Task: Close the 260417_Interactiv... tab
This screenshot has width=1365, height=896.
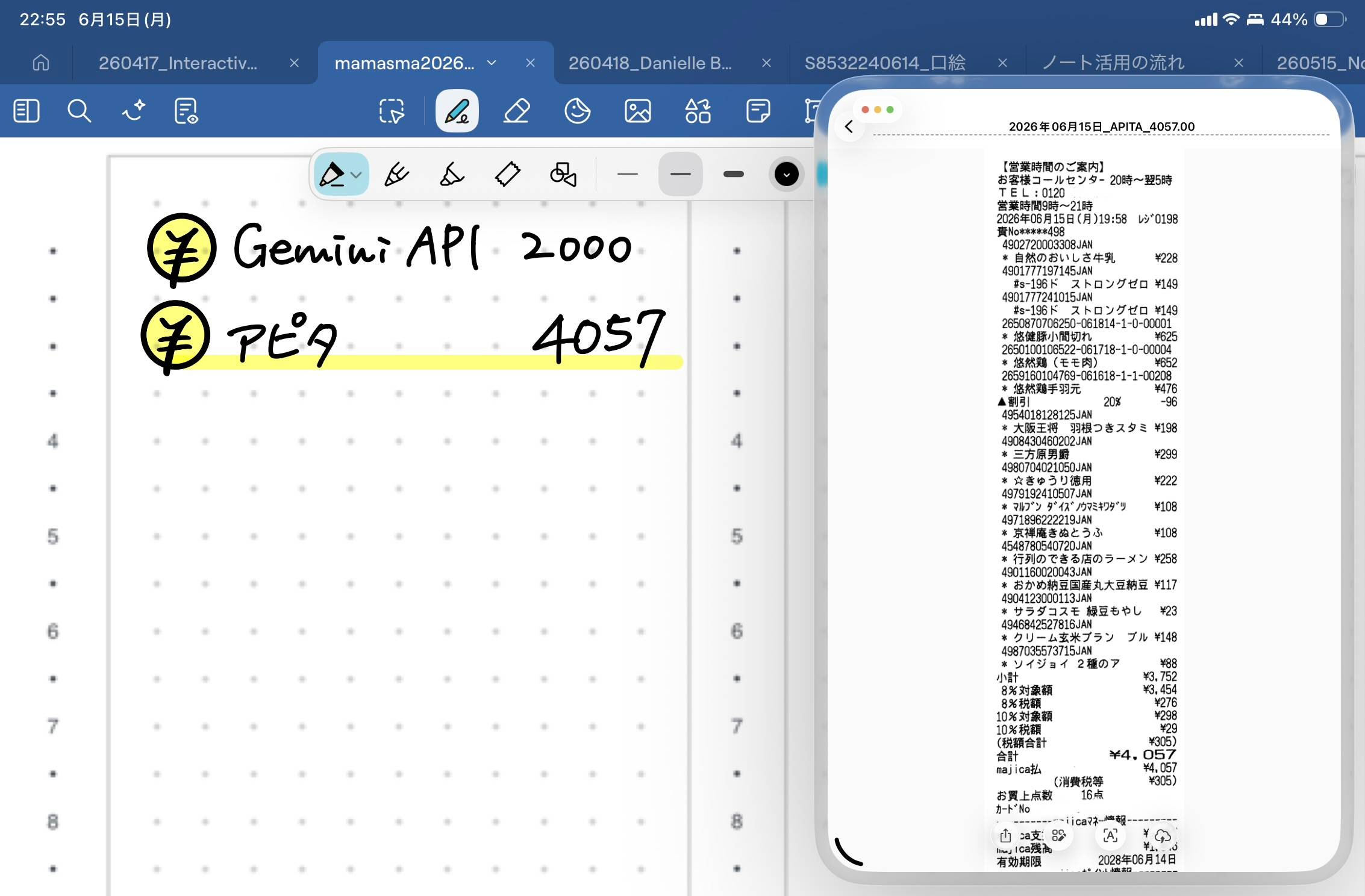Action: coord(294,63)
